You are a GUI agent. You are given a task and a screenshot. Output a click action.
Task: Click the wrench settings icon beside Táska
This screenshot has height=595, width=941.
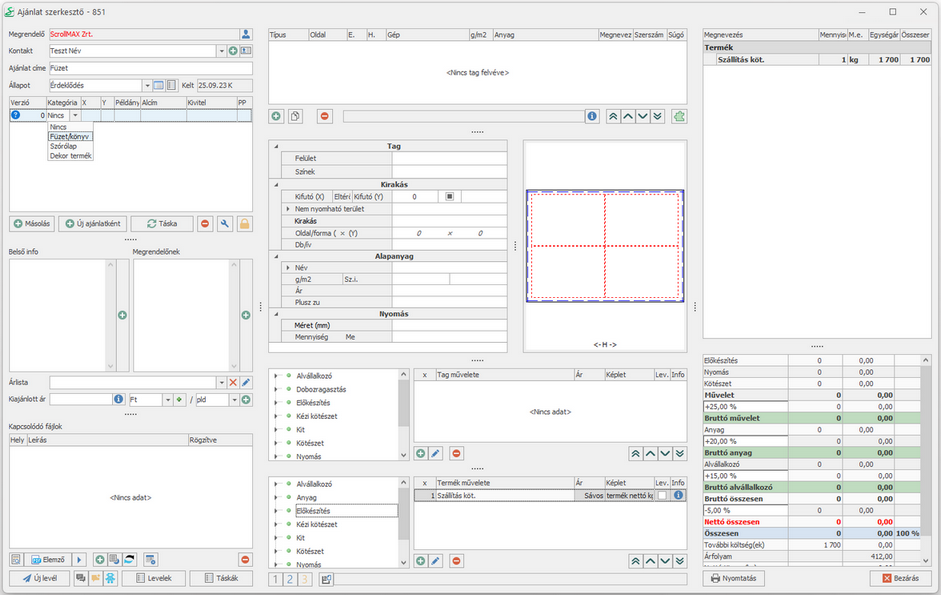pyautogui.click(x=225, y=224)
